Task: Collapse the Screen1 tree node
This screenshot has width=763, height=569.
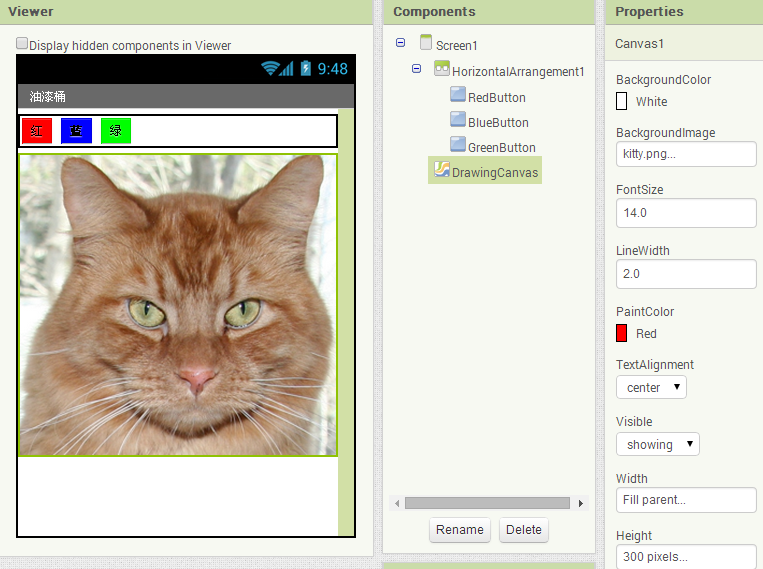Action: click(401, 43)
